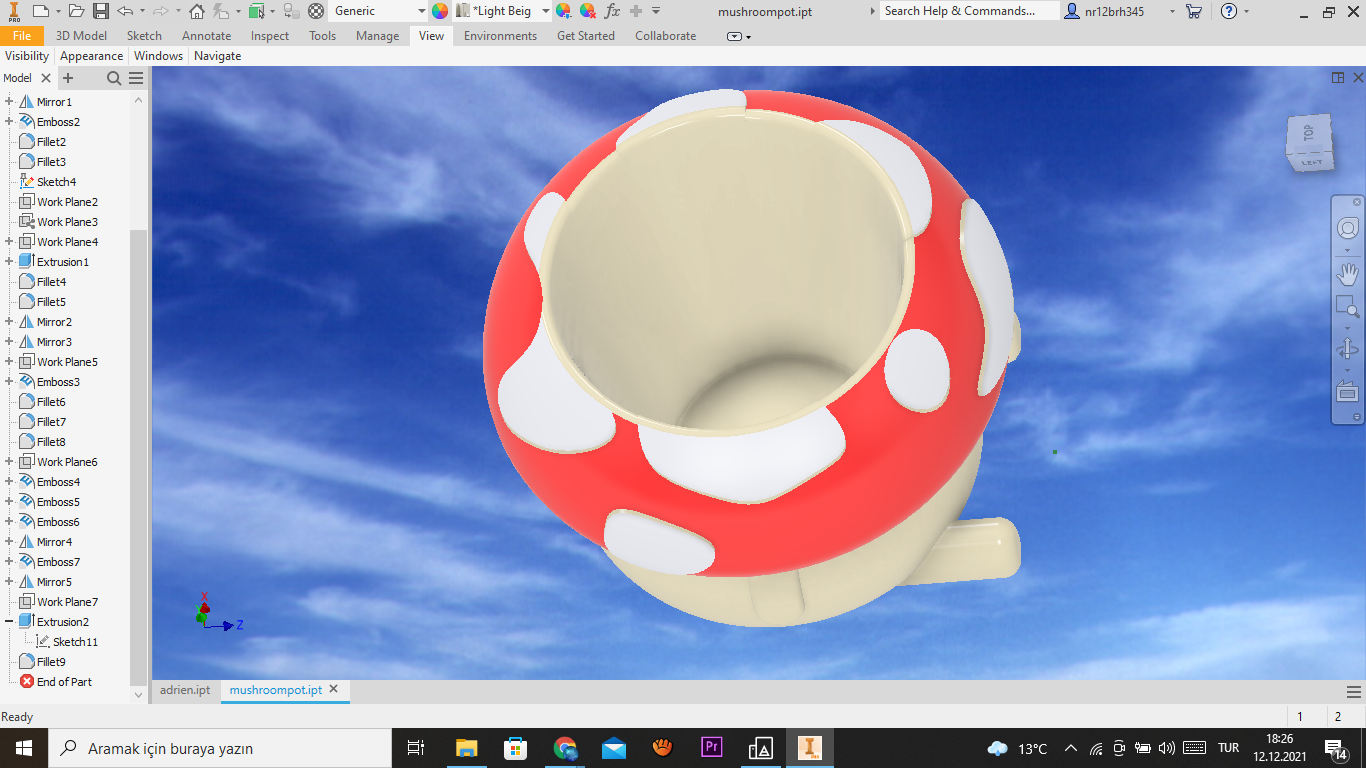This screenshot has height=768, width=1366.
Task: Switch to the adrien.ipt document tab
Action: pyautogui.click(x=185, y=690)
